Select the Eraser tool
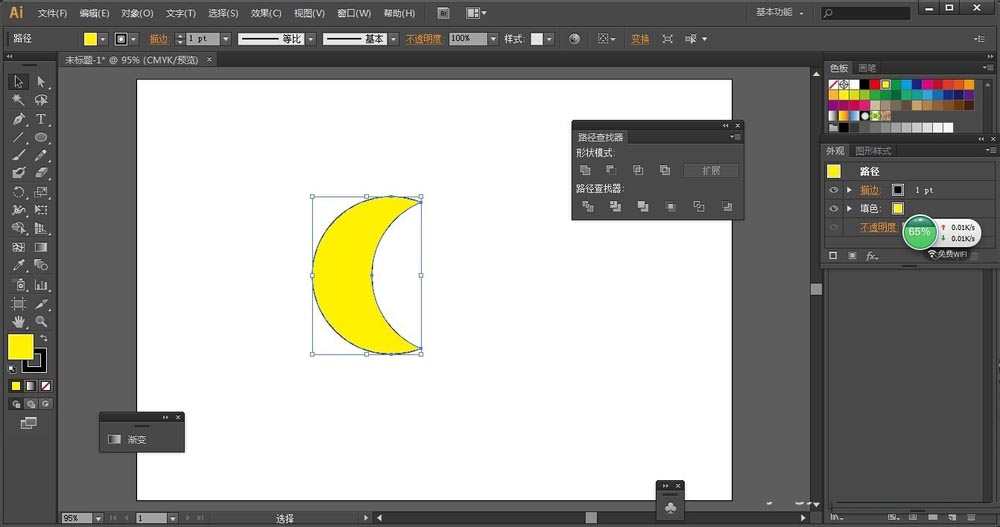 click(41, 173)
